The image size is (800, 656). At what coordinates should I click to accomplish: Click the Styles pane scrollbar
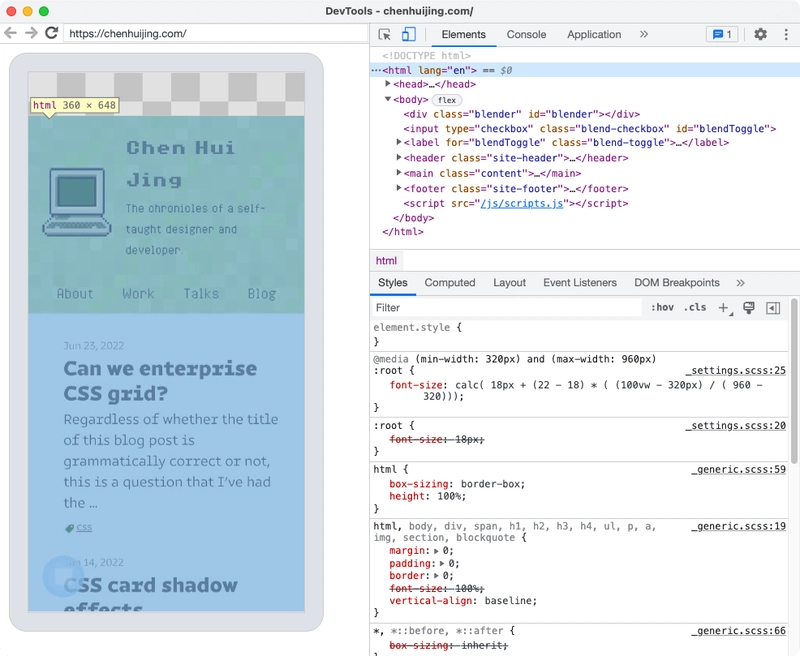click(794, 382)
